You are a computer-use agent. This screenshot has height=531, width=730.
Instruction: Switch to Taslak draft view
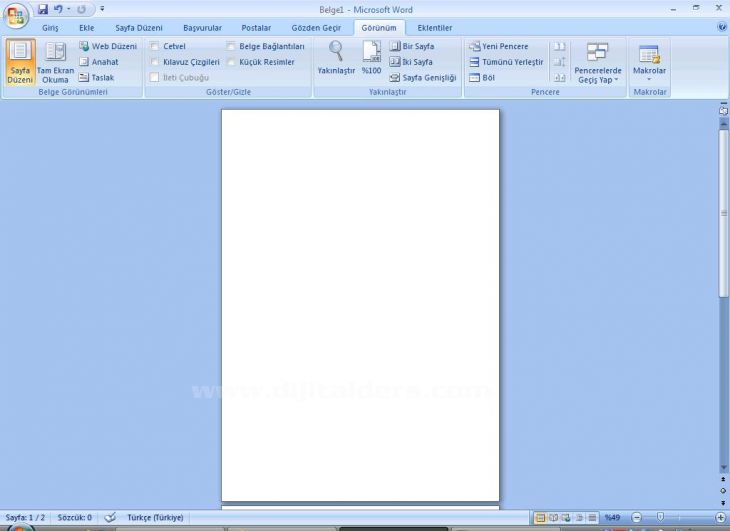click(x=96, y=78)
